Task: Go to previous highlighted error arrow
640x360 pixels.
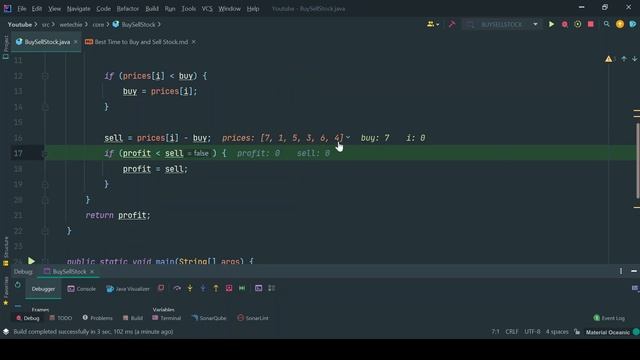Action: [624, 59]
